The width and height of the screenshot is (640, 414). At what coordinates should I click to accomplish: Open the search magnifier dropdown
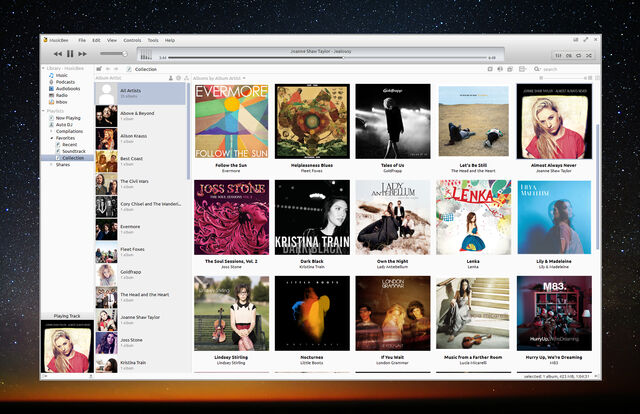537,69
